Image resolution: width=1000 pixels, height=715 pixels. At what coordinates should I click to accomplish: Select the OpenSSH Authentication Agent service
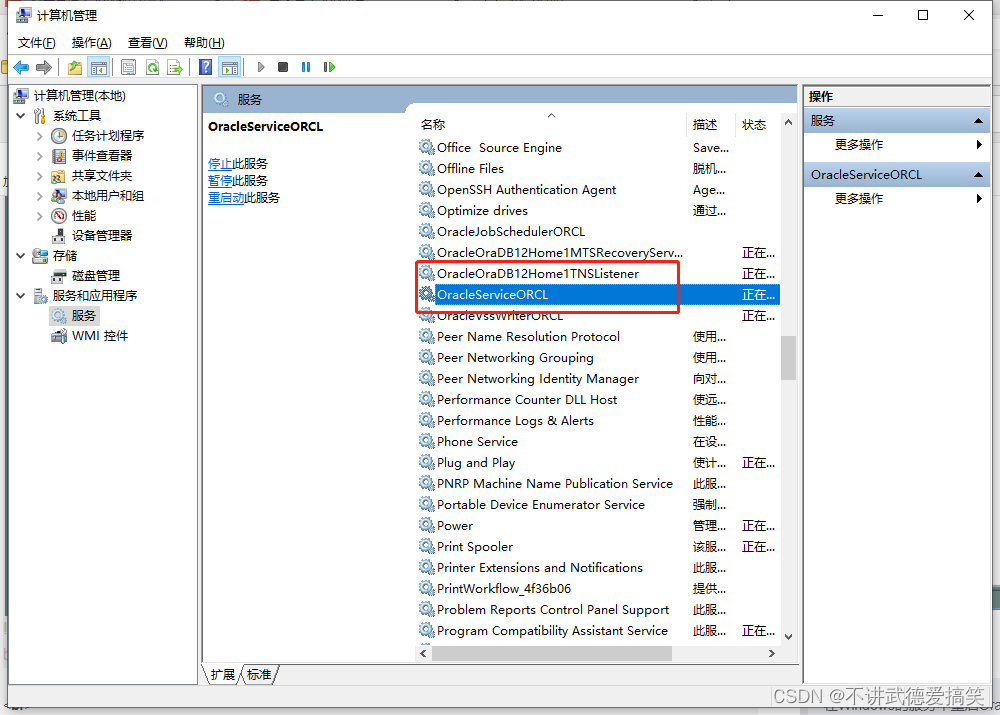[x=526, y=189]
